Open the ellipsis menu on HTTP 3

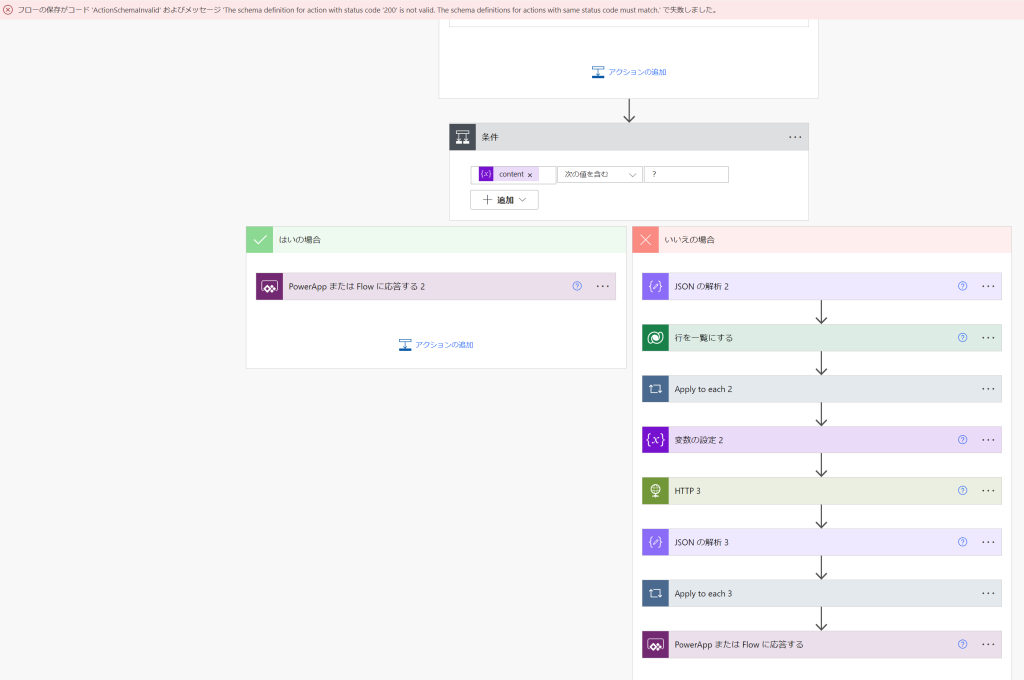click(988, 490)
